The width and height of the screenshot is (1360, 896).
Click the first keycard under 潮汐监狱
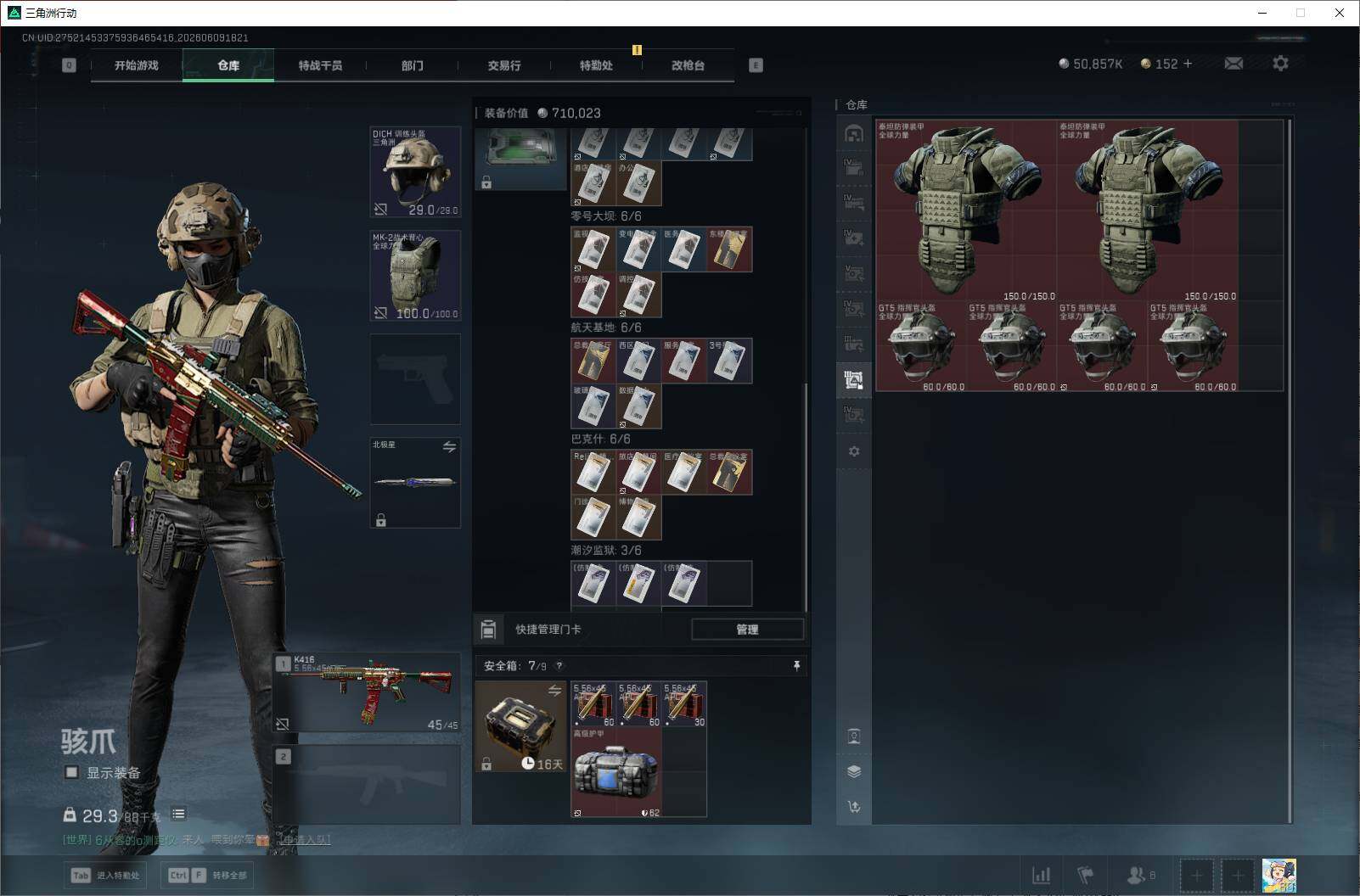593,584
